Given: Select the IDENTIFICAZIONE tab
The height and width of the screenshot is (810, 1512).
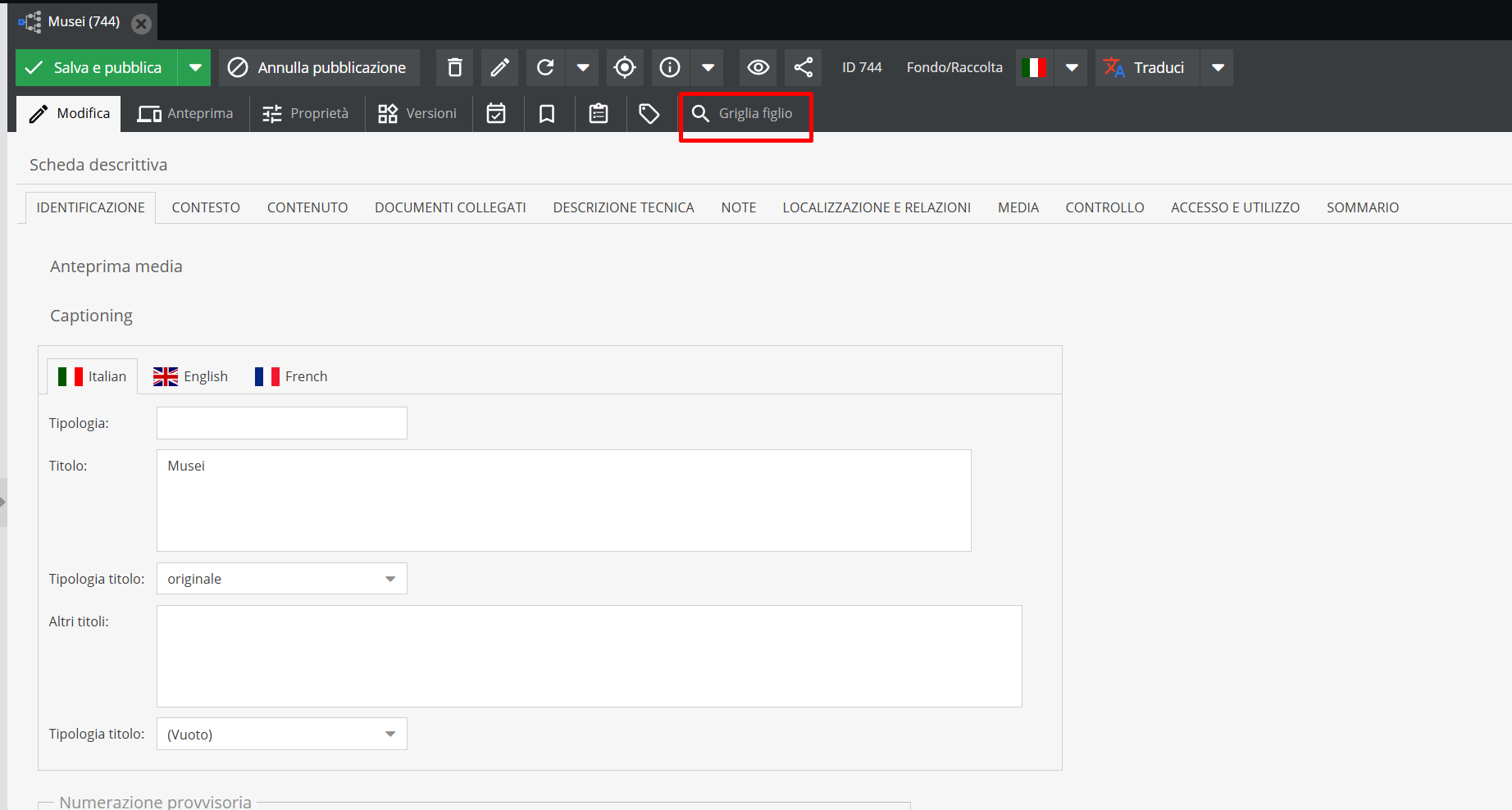Looking at the screenshot, I should tap(91, 207).
